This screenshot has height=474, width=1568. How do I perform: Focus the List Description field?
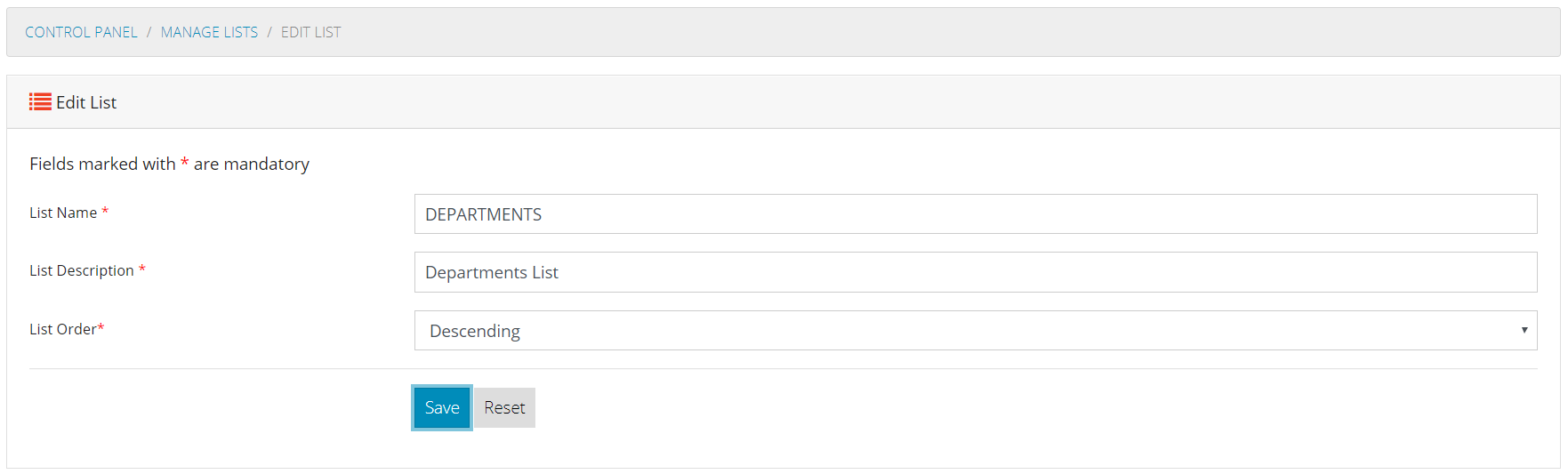pos(976,272)
